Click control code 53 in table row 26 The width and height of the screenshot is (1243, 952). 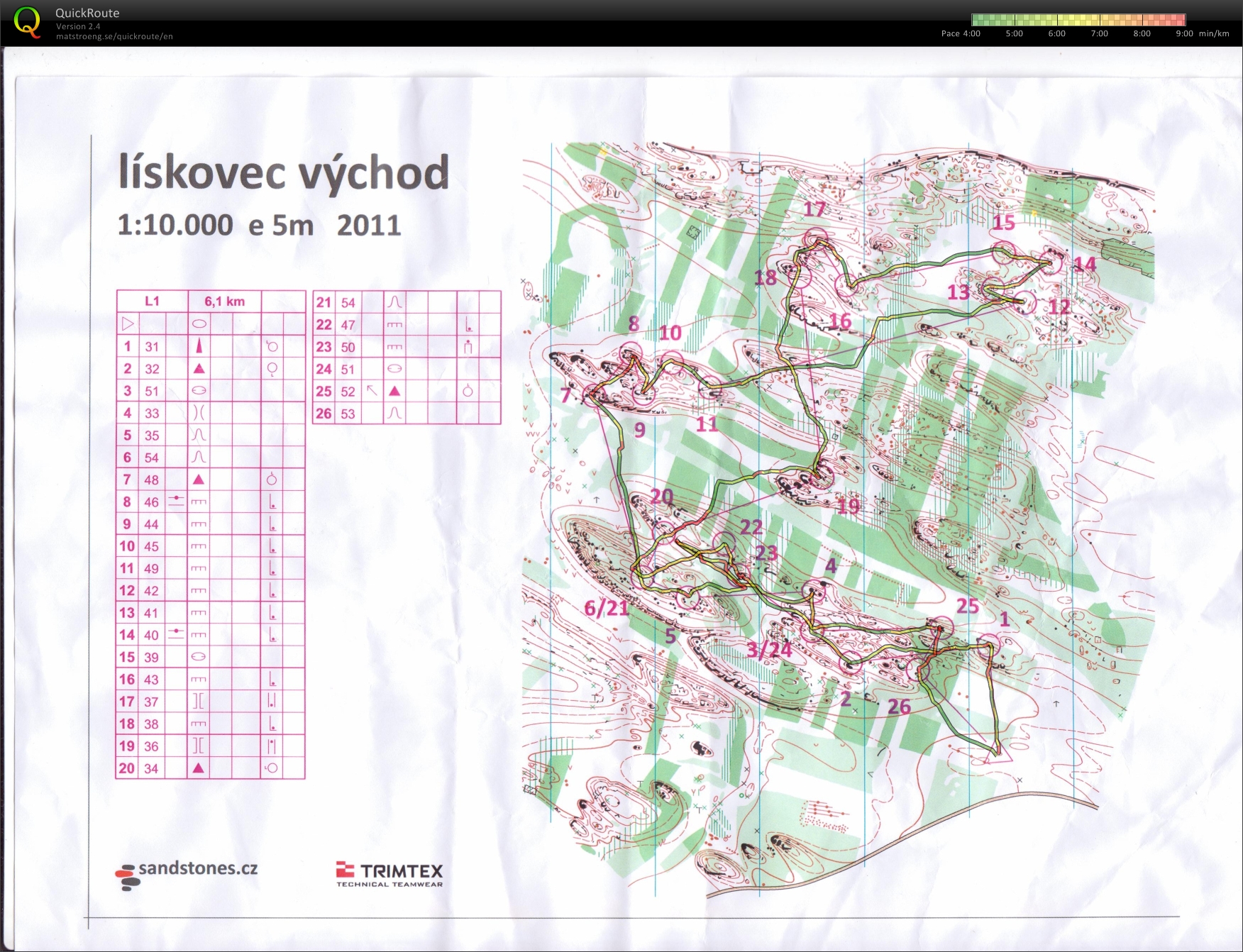[348, 414]
